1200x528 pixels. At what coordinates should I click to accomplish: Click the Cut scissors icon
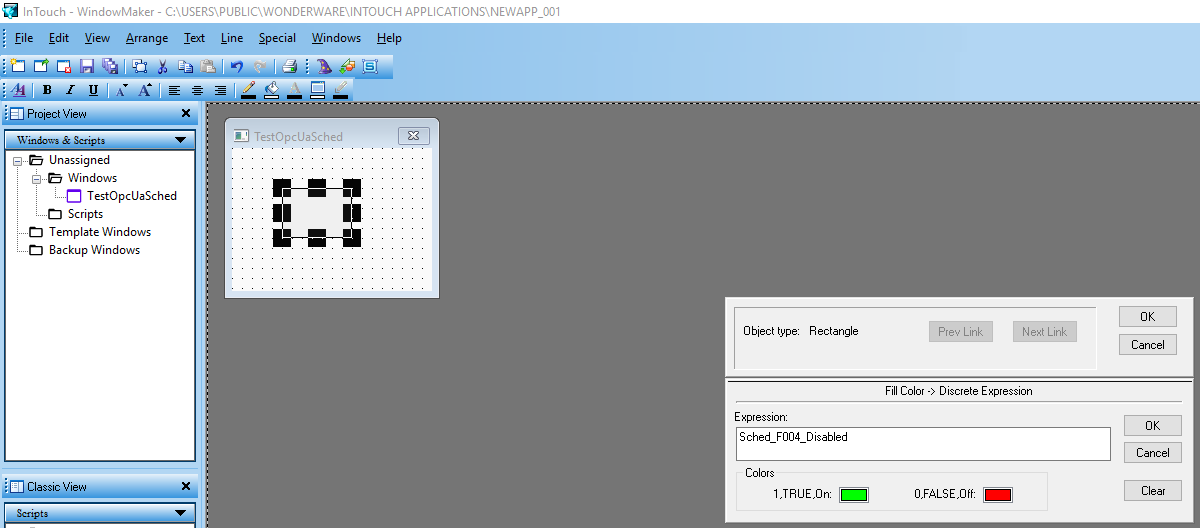(163, 66)
